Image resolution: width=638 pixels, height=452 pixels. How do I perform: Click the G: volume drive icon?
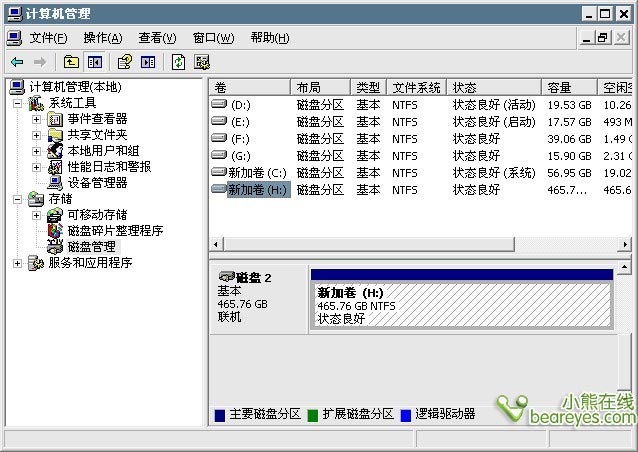click(x=219, y=155)
